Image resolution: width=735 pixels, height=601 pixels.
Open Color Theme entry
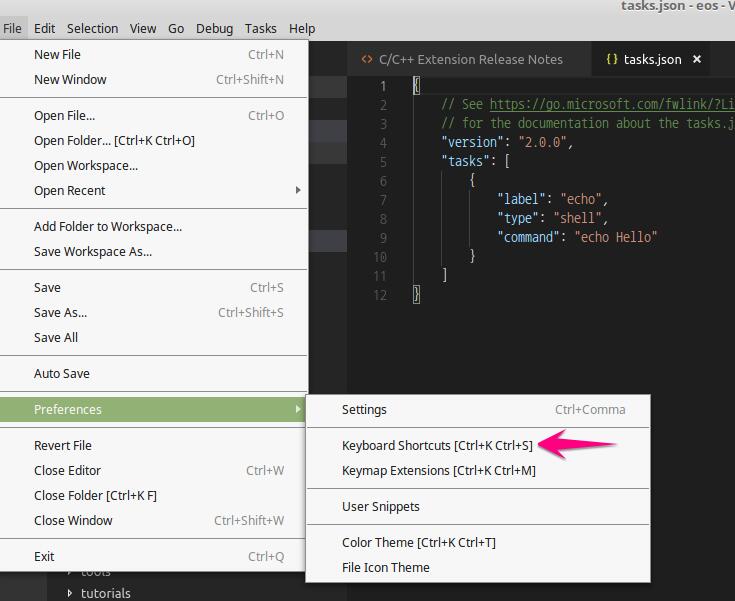point(478,543)
